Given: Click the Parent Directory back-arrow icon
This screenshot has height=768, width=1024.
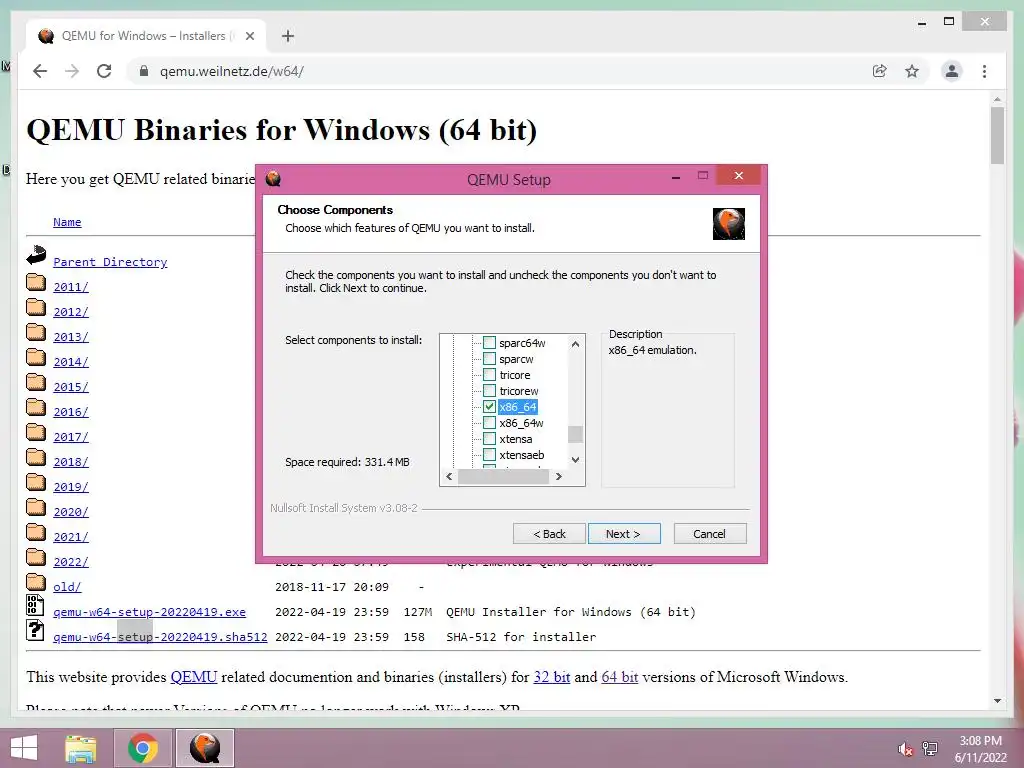Looking at the screenshot, I should click(37, 255).
